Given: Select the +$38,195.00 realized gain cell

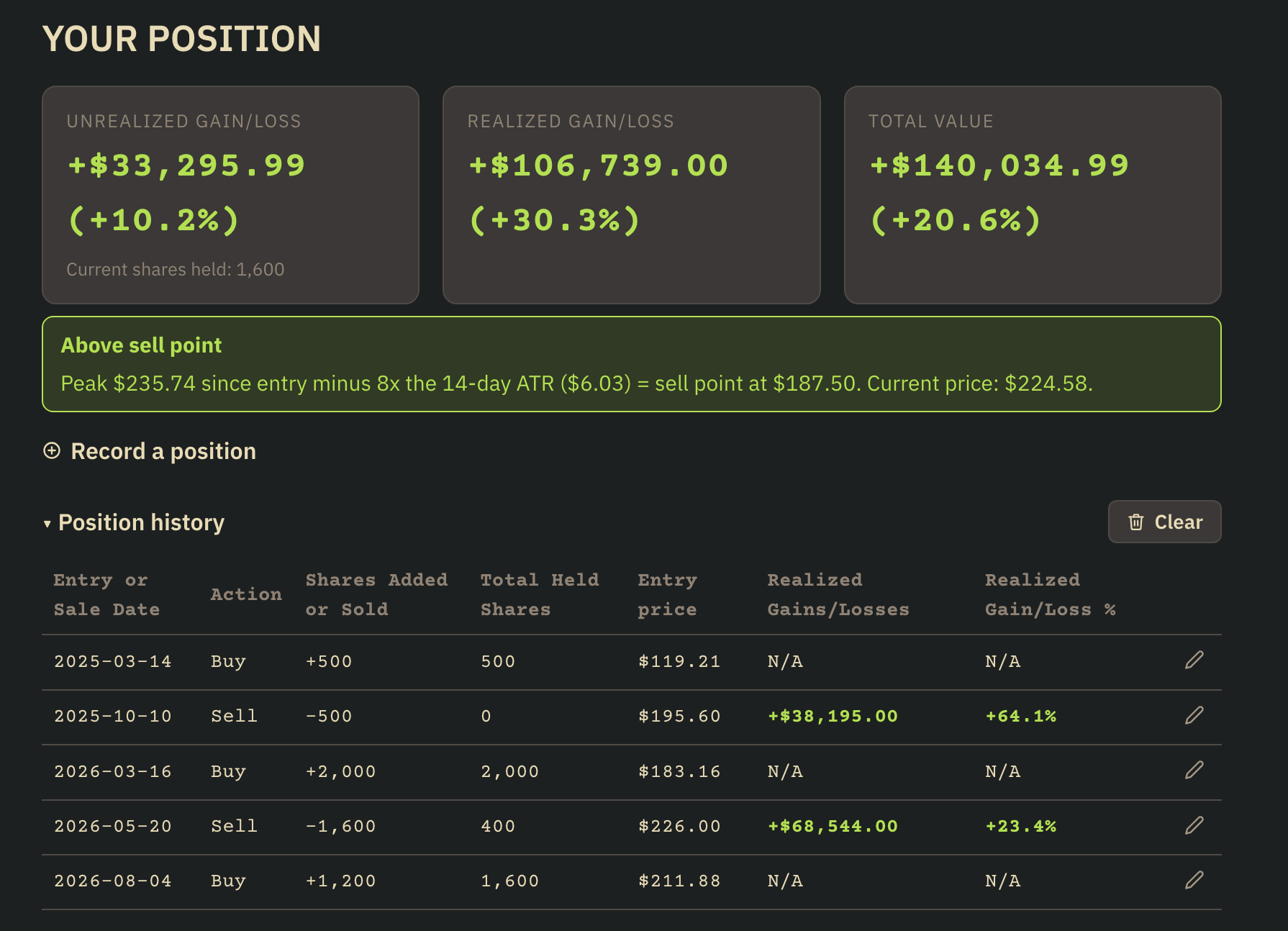Looking at the screenshot, I should click(x=833, y=717).
